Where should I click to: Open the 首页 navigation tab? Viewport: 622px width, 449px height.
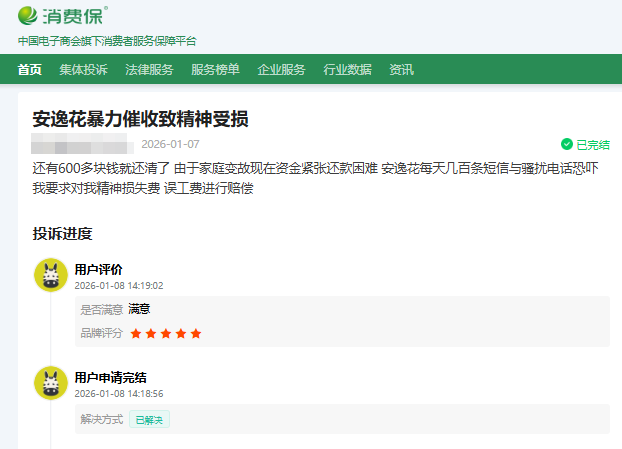(30, 69)
